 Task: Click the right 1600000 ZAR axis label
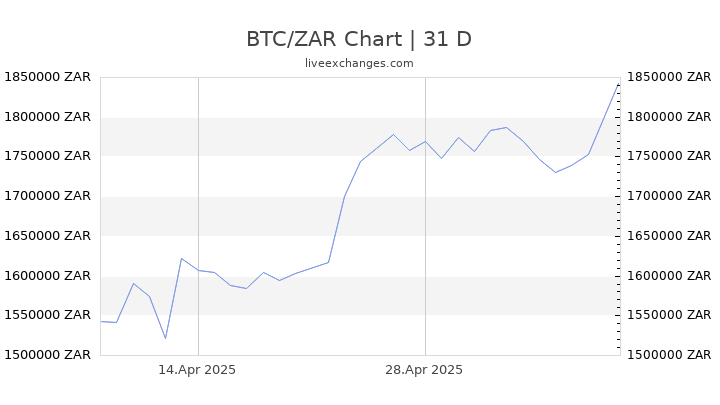click(x=669, y=276)
